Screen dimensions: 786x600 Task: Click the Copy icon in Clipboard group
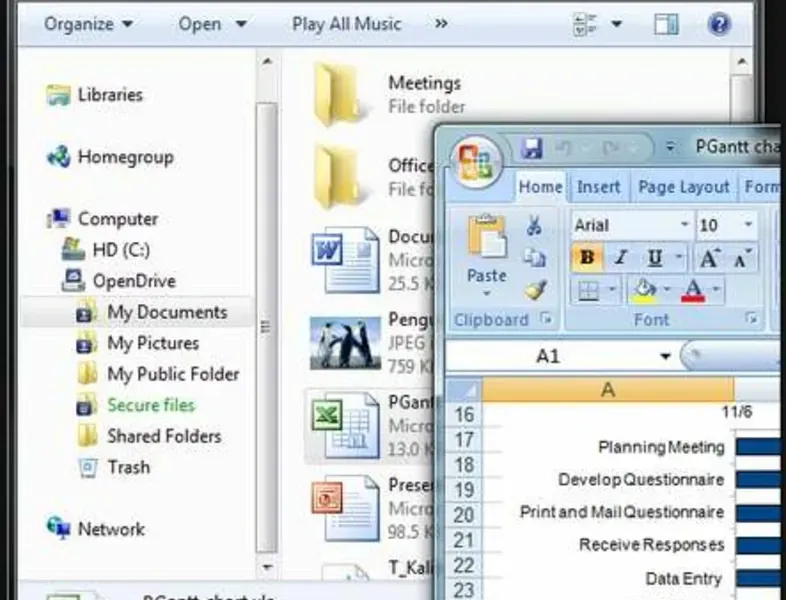pyautogui.click(x=534, y=258)
